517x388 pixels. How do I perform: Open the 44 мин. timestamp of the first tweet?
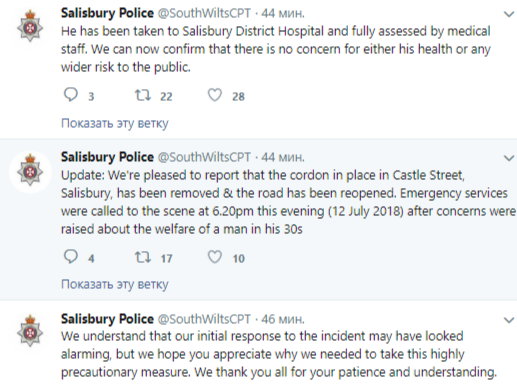[x=283, y=13]
